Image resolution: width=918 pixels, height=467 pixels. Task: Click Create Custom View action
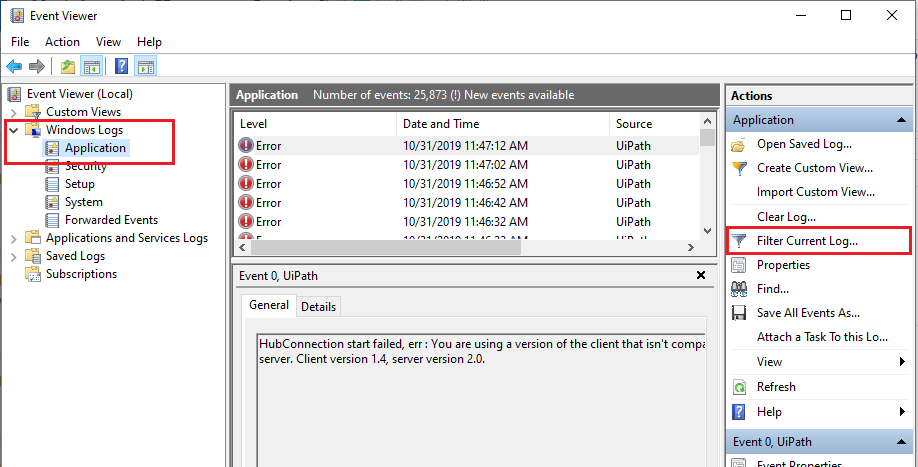pyautogui.click(x=814, y=168)
